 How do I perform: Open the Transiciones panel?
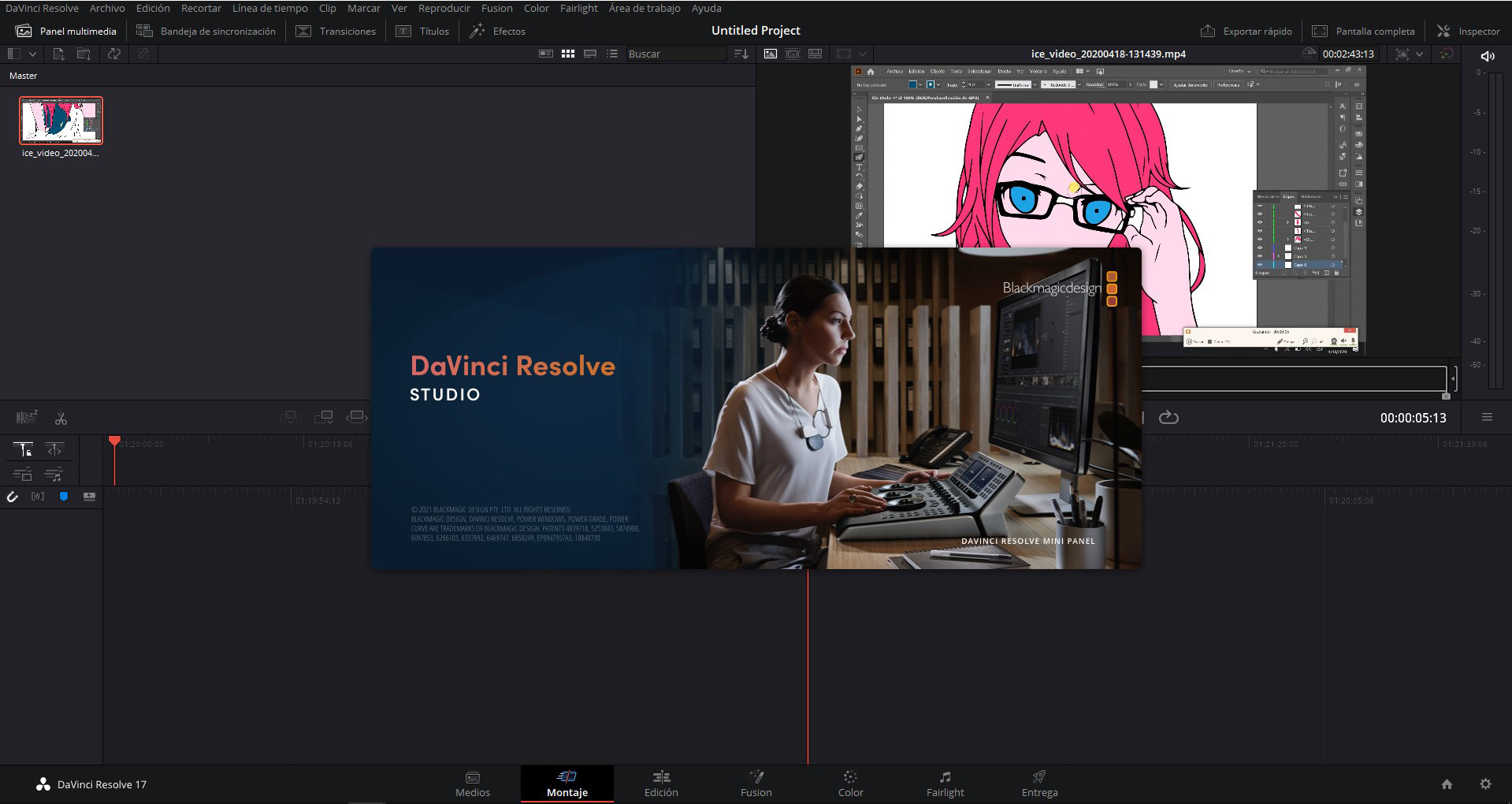336,31
